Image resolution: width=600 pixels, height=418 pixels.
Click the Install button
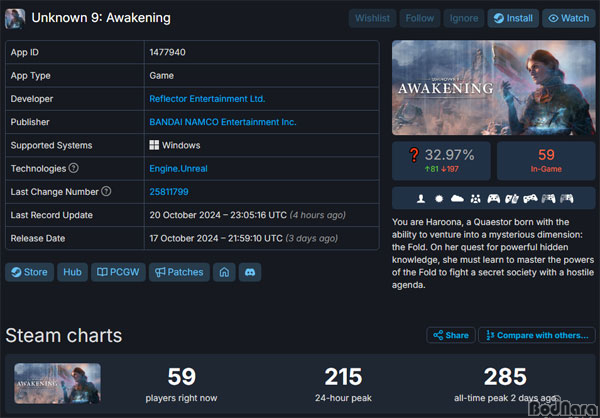[x=513, y=18]
